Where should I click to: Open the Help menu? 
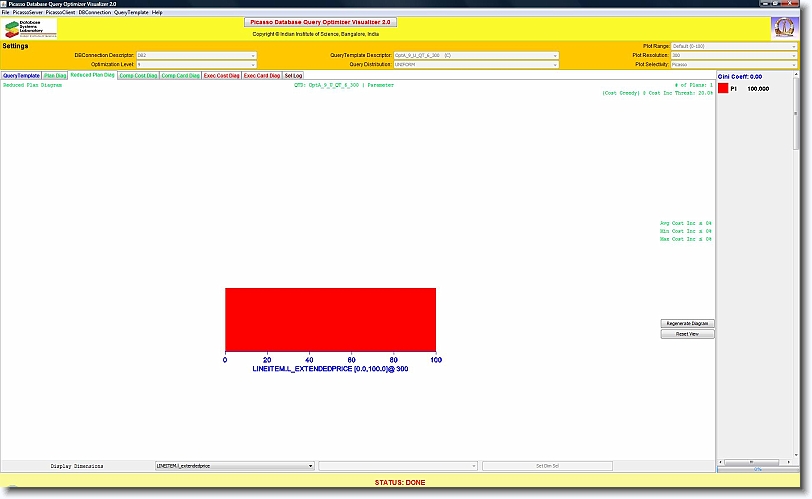157,12
